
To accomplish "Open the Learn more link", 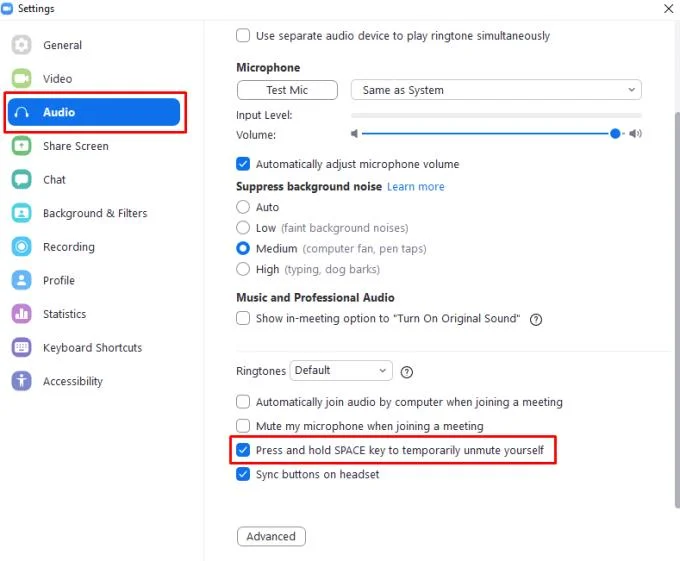I will coord(415,187).
